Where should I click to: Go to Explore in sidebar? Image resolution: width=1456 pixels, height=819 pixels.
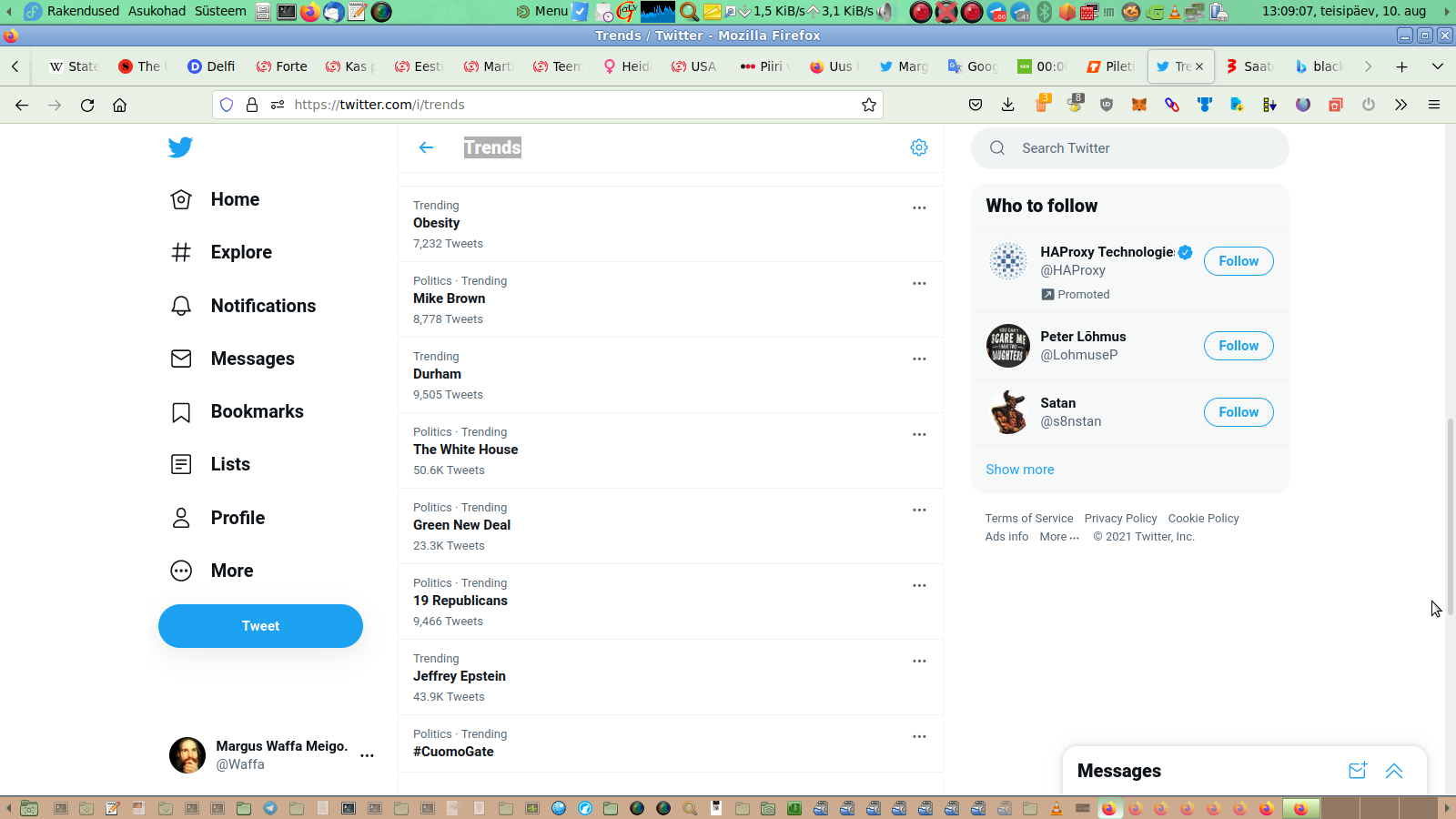(222, 252)
